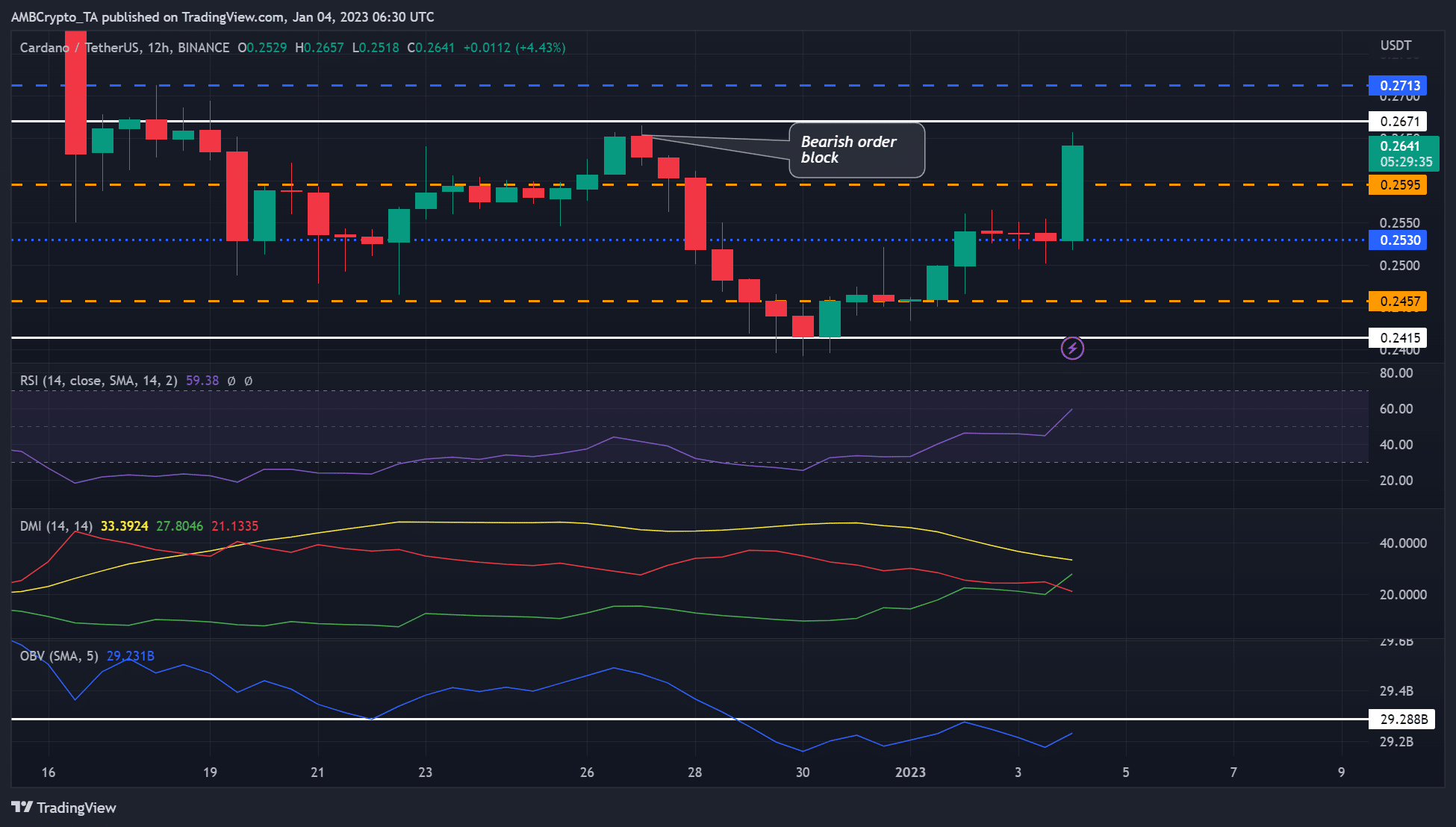Image resolution: width=1456 pixels, height=827 pixels.
Task: Click the date label 9 on time axis
Action: pos(1342,773)
